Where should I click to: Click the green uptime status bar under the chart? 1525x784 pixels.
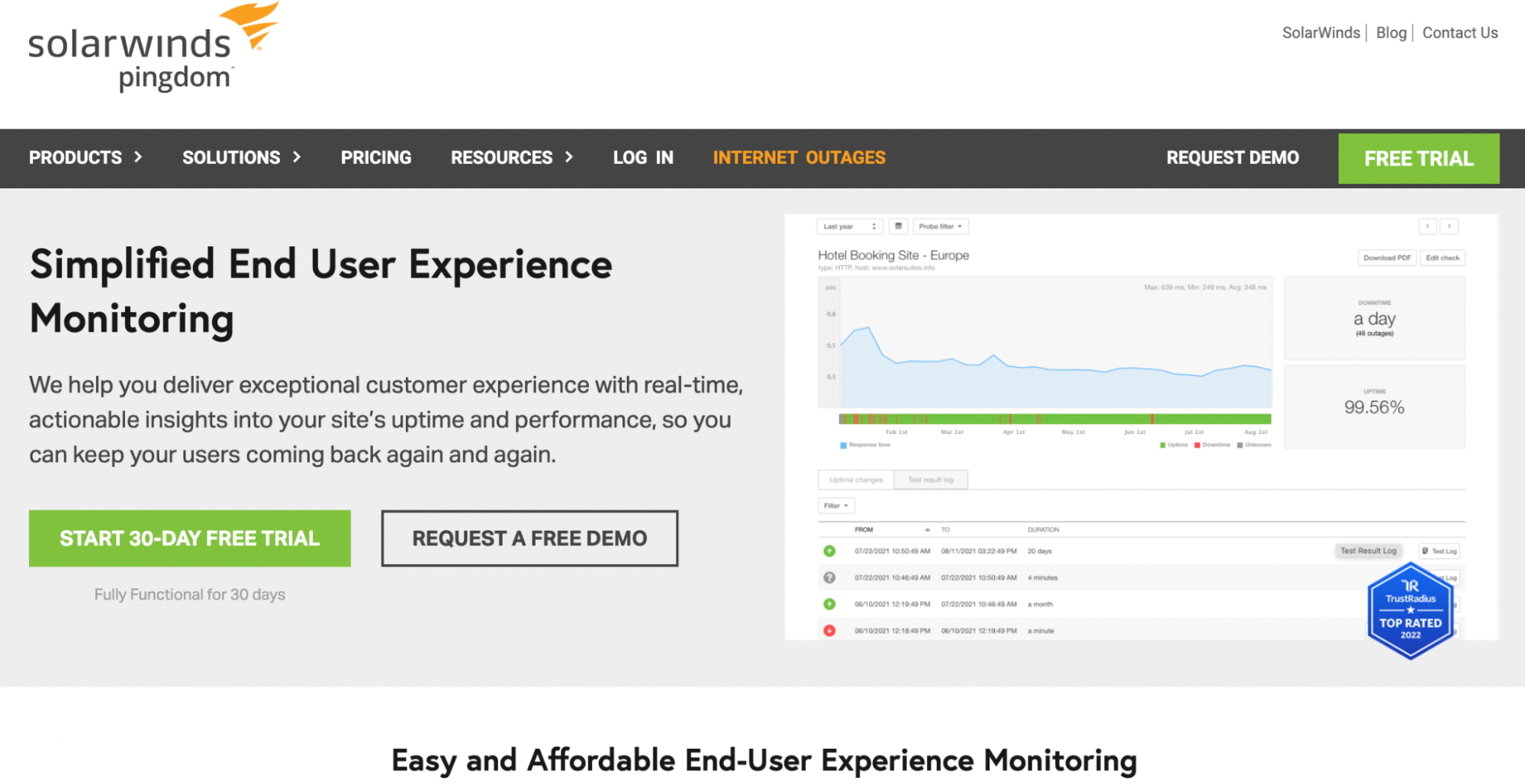tap(1055, 419)
